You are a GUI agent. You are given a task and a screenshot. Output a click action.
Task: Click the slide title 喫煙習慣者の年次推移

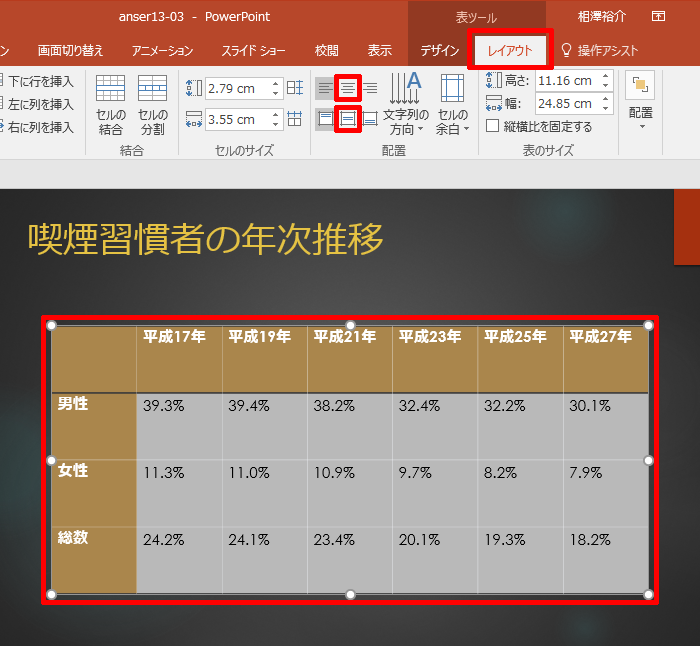205,239
